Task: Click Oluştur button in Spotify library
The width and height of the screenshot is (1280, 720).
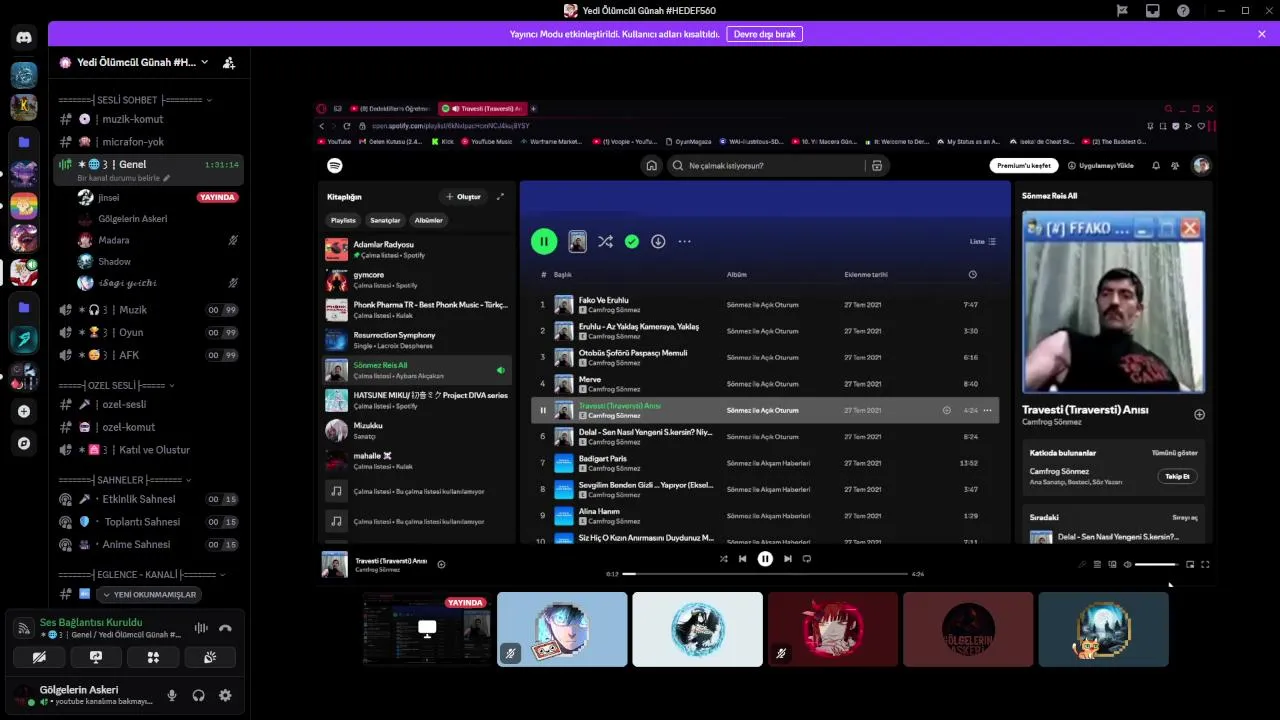Action: click(x=463, y=197)
